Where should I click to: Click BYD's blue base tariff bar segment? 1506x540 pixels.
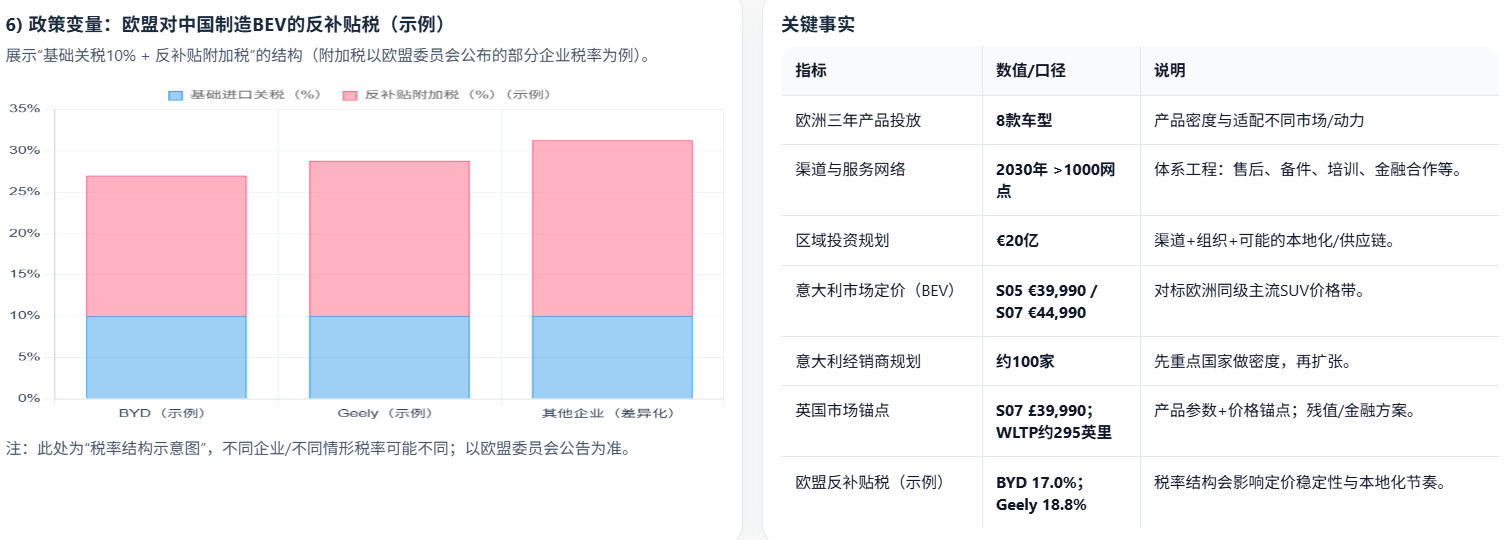(x=166, y=357)
